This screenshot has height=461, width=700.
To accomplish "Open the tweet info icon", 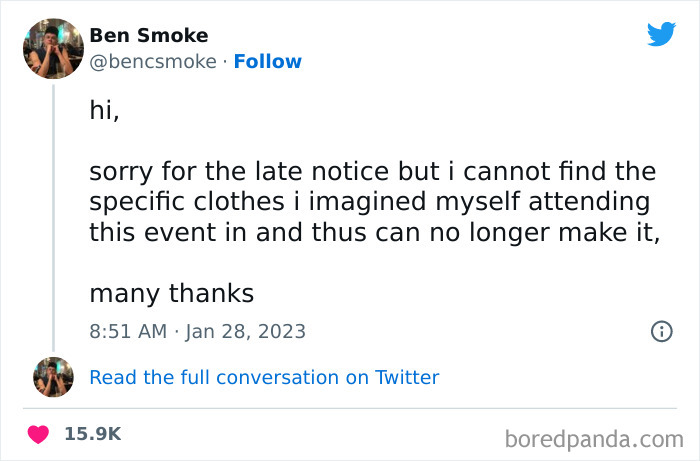I will tap(661, 331).
